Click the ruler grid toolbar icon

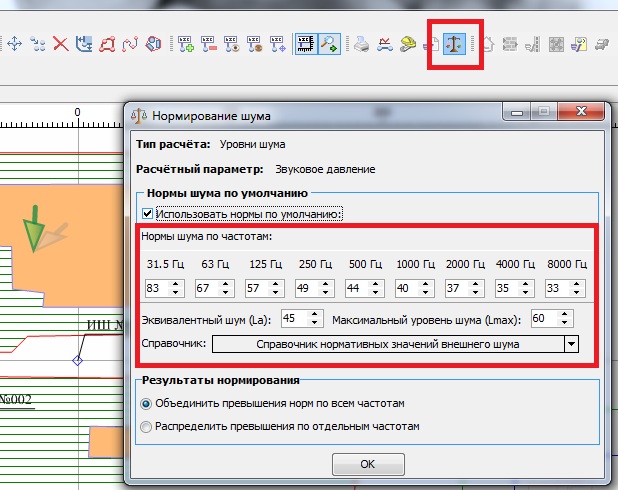[306, 44]
